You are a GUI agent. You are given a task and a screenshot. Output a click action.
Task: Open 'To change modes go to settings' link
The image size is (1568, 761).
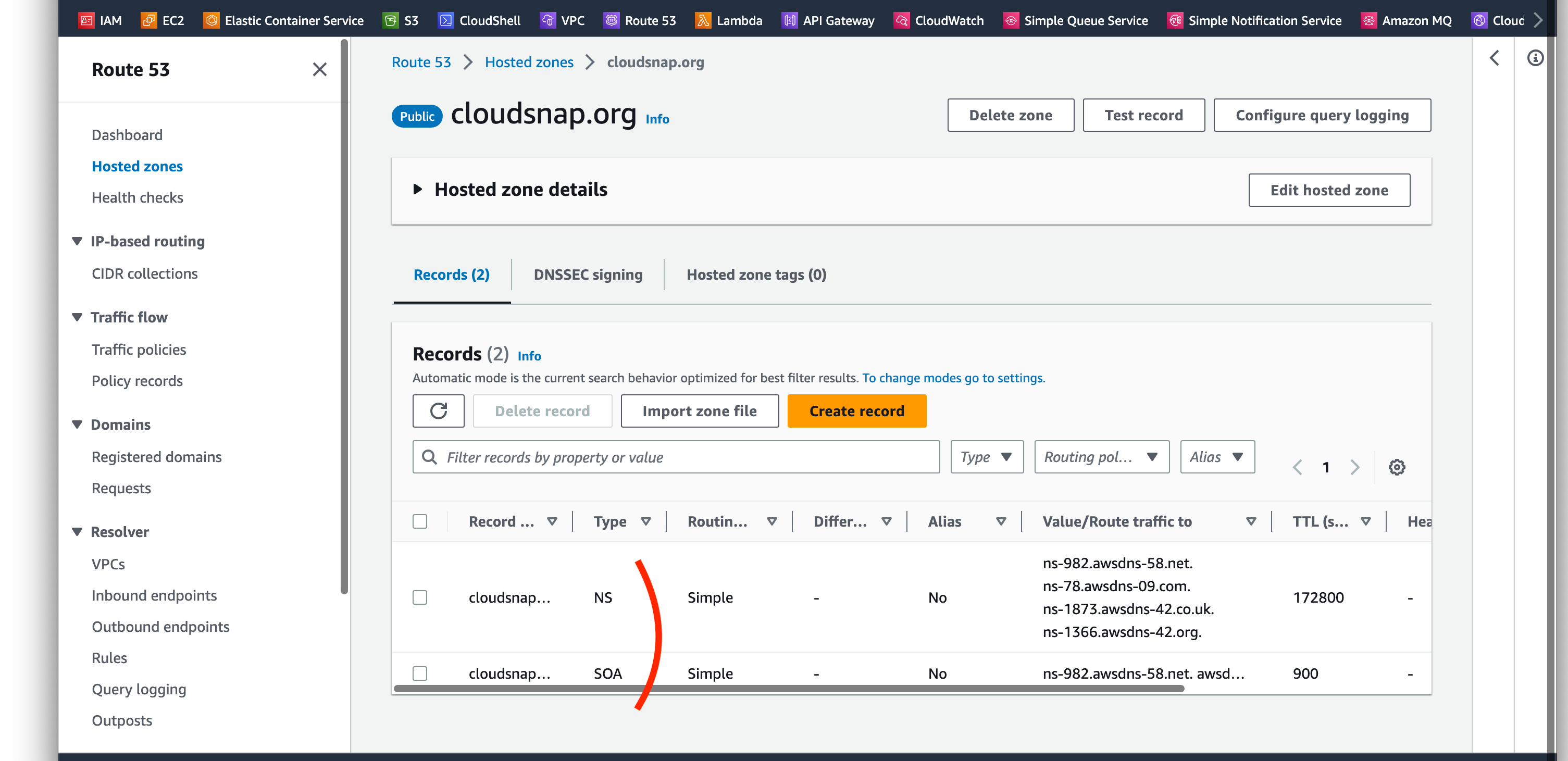pos(953,378)
